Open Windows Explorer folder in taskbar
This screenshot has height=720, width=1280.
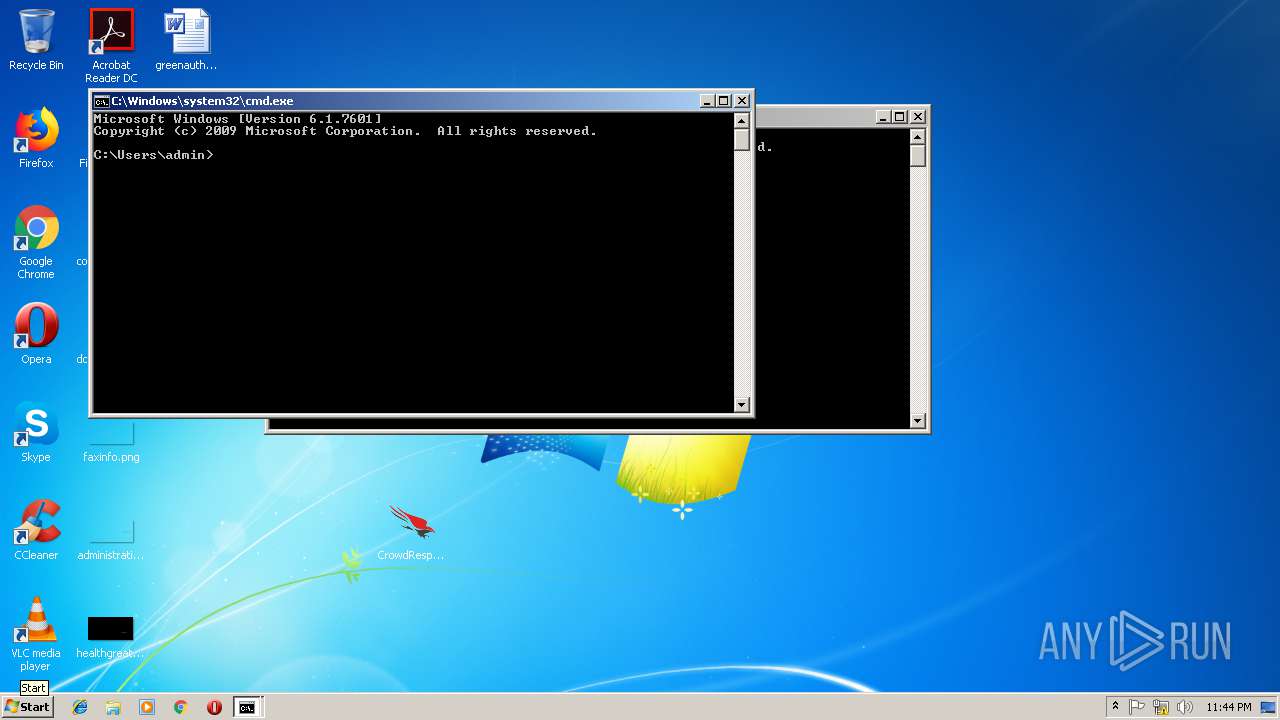113,707
